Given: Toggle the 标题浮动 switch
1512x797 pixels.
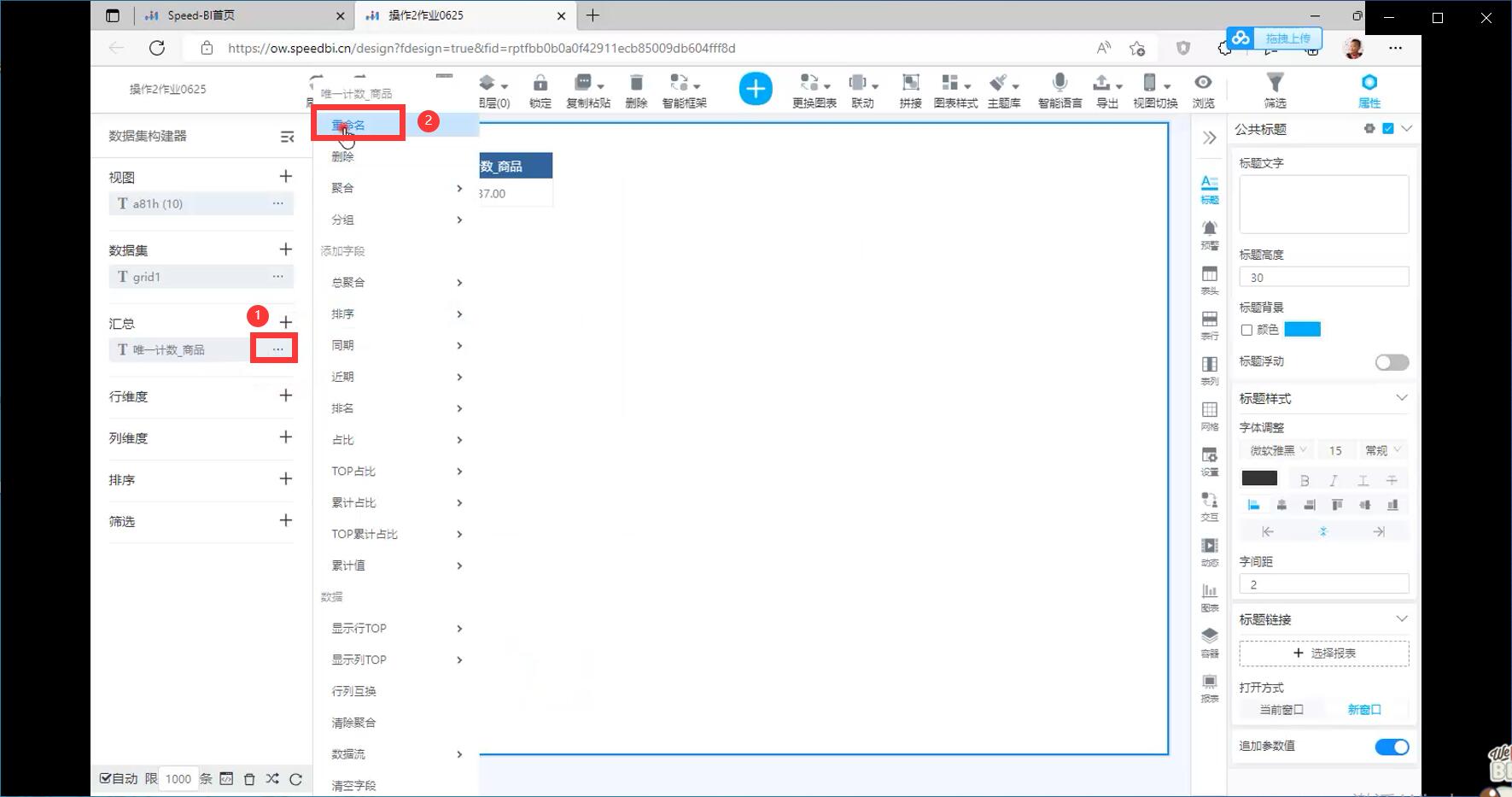Looking at the screenshot, I should [x=1392, y=362].
